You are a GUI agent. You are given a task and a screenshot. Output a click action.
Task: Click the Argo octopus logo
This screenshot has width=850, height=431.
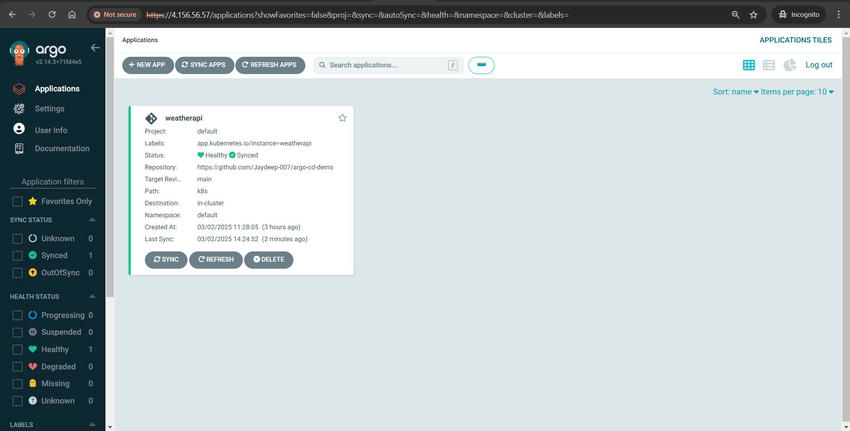(20, 53)
